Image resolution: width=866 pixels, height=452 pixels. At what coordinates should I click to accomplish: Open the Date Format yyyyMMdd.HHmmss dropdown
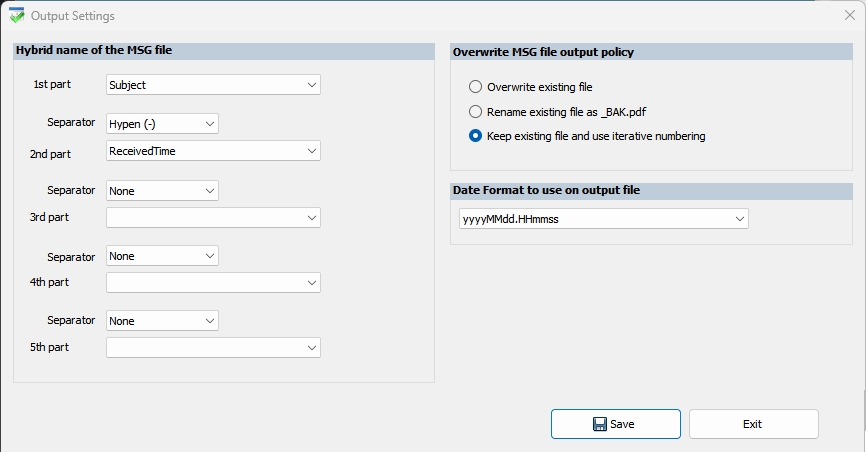604,219
